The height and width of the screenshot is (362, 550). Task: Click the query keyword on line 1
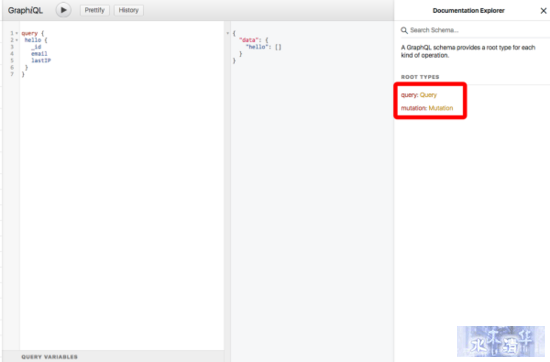[29, 33]
